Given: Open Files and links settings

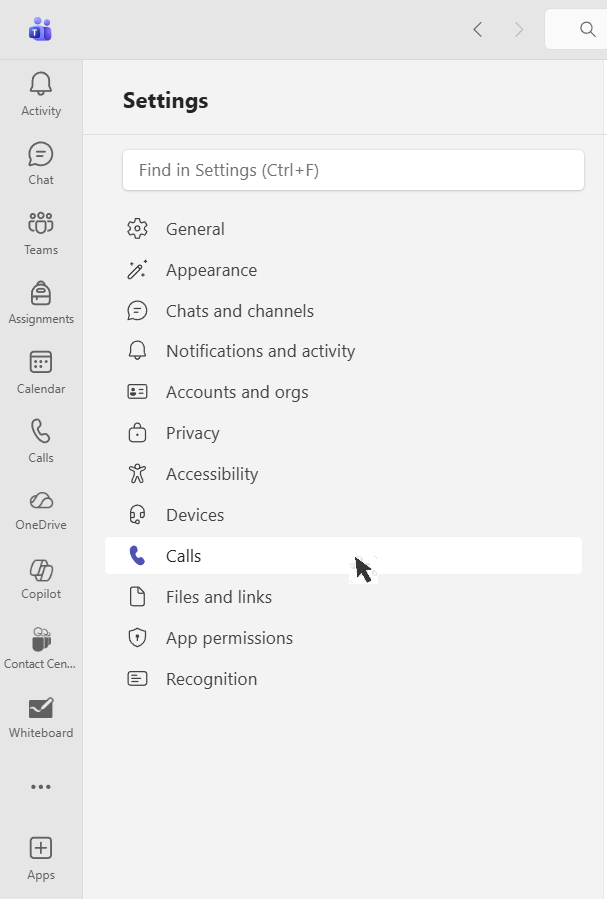Looking at the screenshot, I should (343, 597).
